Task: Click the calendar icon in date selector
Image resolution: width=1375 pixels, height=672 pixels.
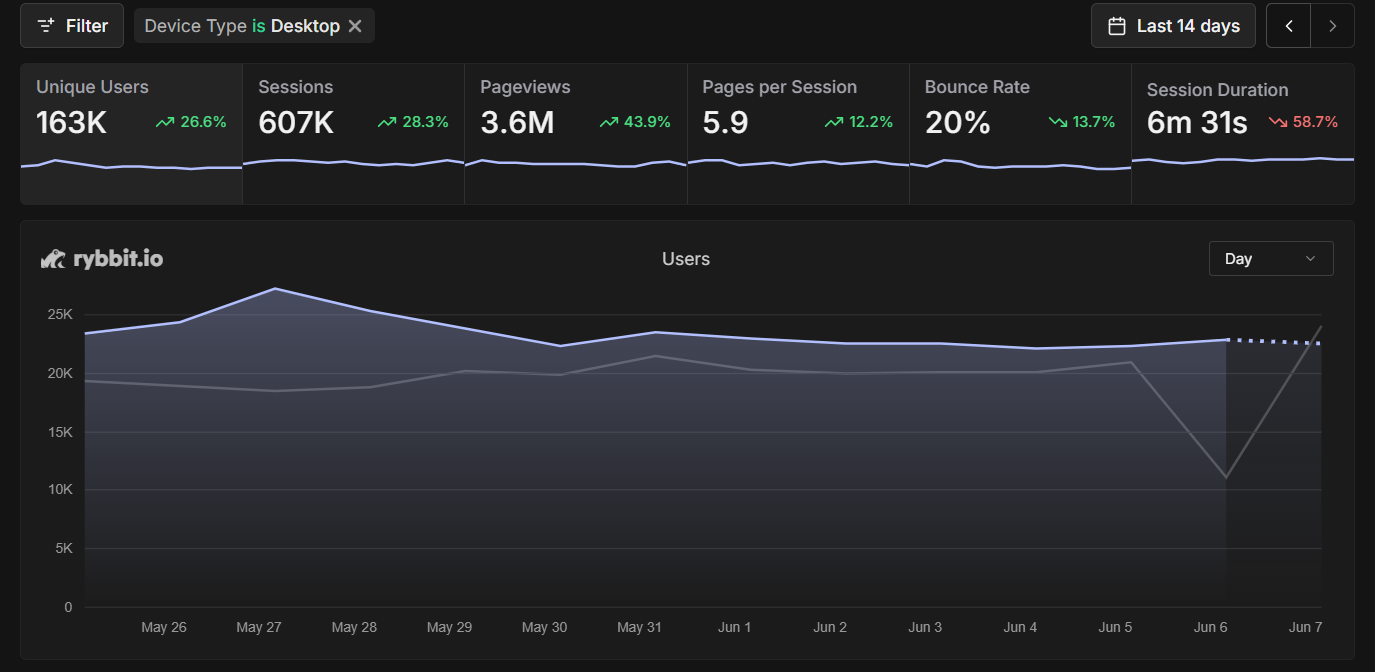Action: [1117, 26]
